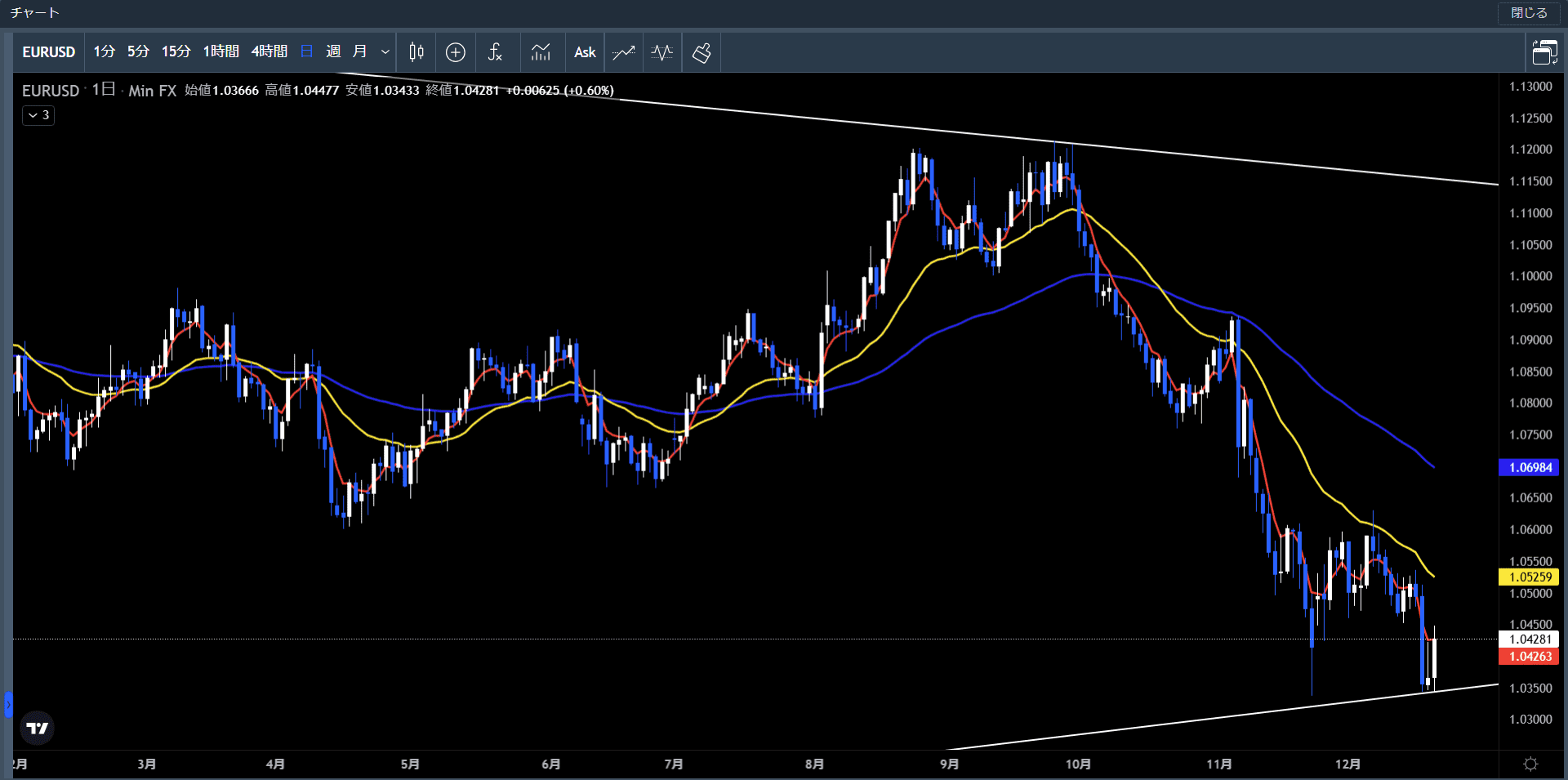Click the chart layout windows icon
Screen dimensions: 1568x780
pyautogui.click(x=1544, y=52)
